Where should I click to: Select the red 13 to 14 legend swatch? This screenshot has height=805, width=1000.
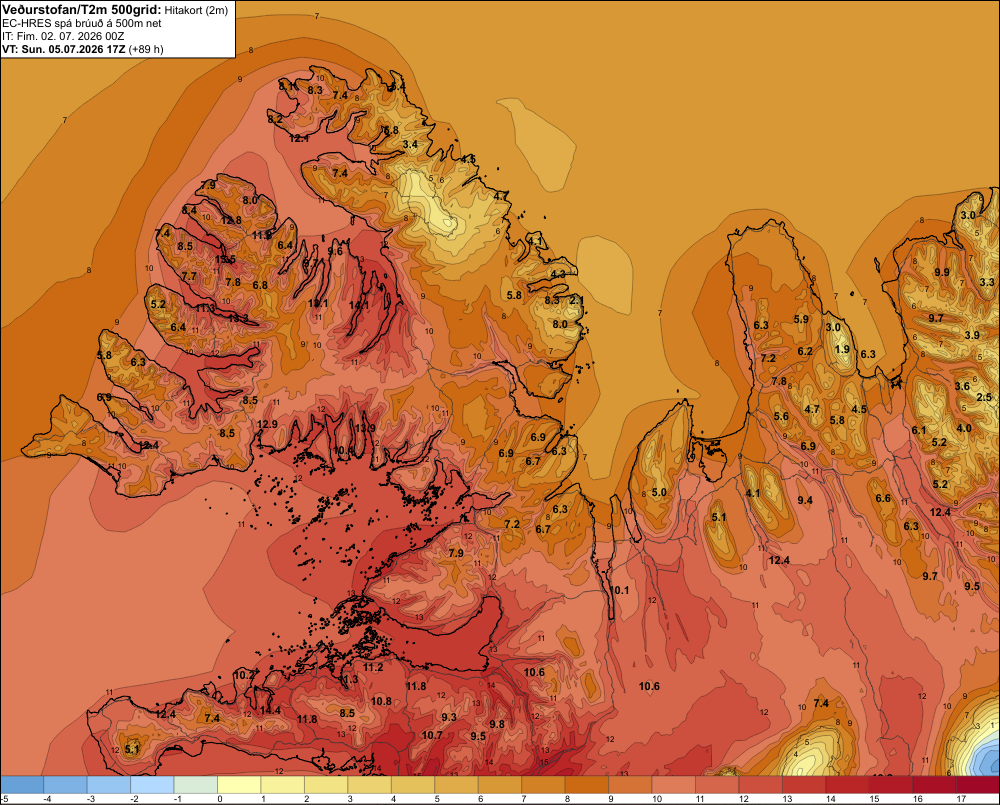point(804,785)
